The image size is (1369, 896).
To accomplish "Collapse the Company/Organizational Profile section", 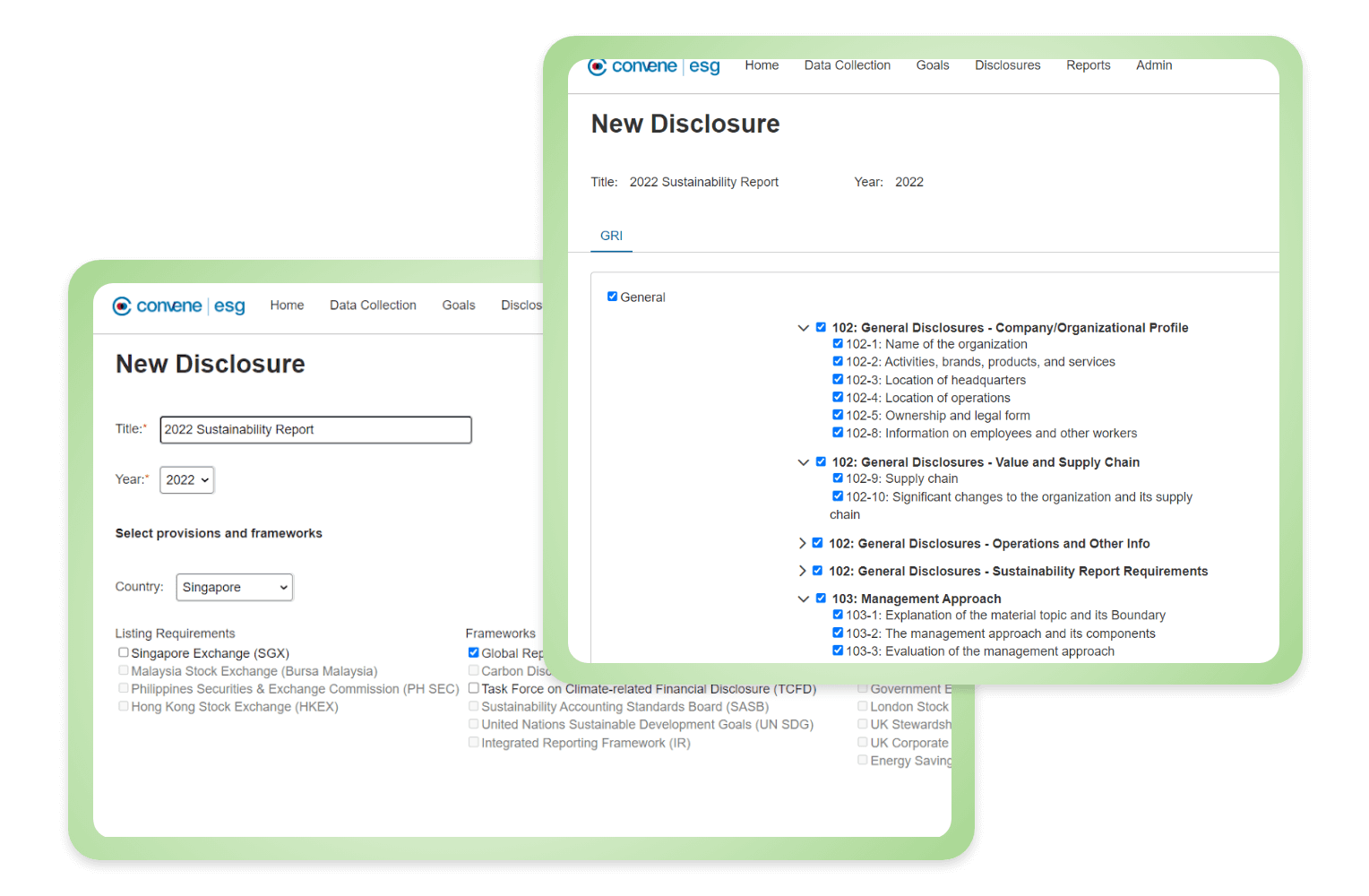I will coord(804,328).
